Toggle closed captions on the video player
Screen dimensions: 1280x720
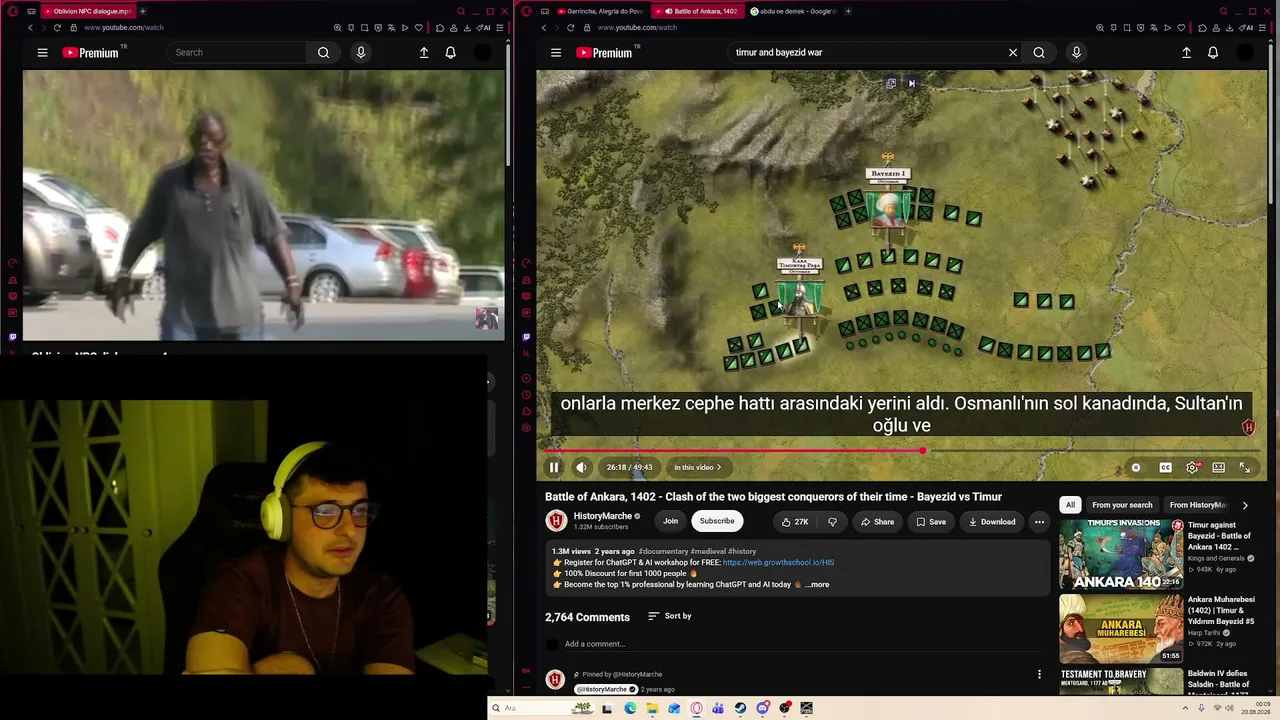click(x=1165, y=467)
